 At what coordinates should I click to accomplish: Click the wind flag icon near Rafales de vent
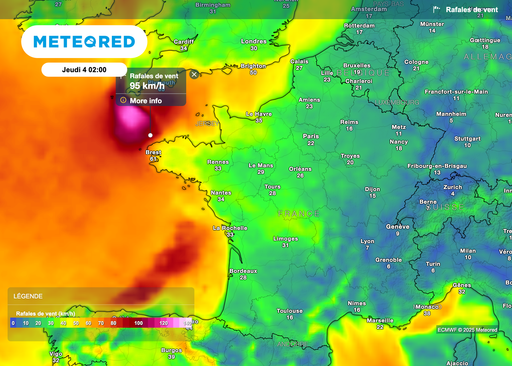[436, 9]
